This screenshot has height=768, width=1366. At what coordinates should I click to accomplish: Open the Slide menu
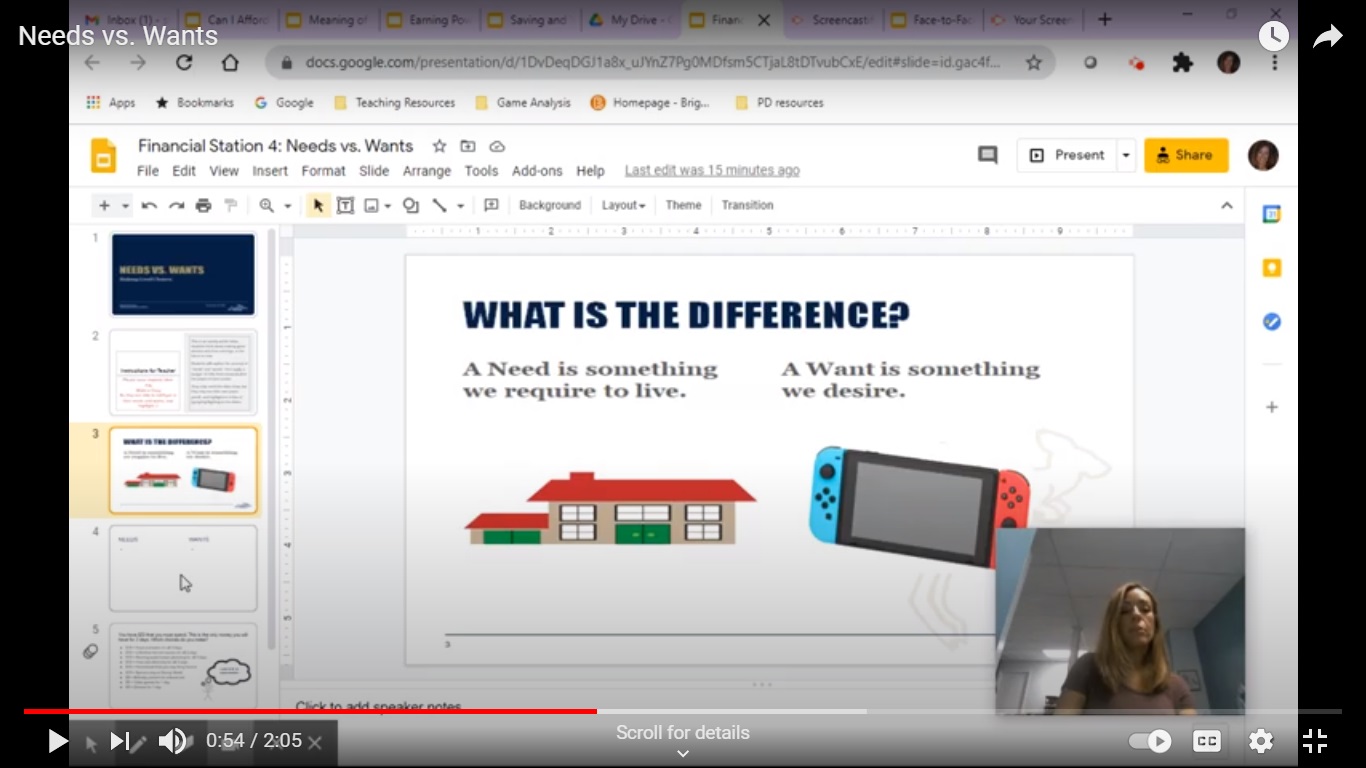[x=374, y=171]
